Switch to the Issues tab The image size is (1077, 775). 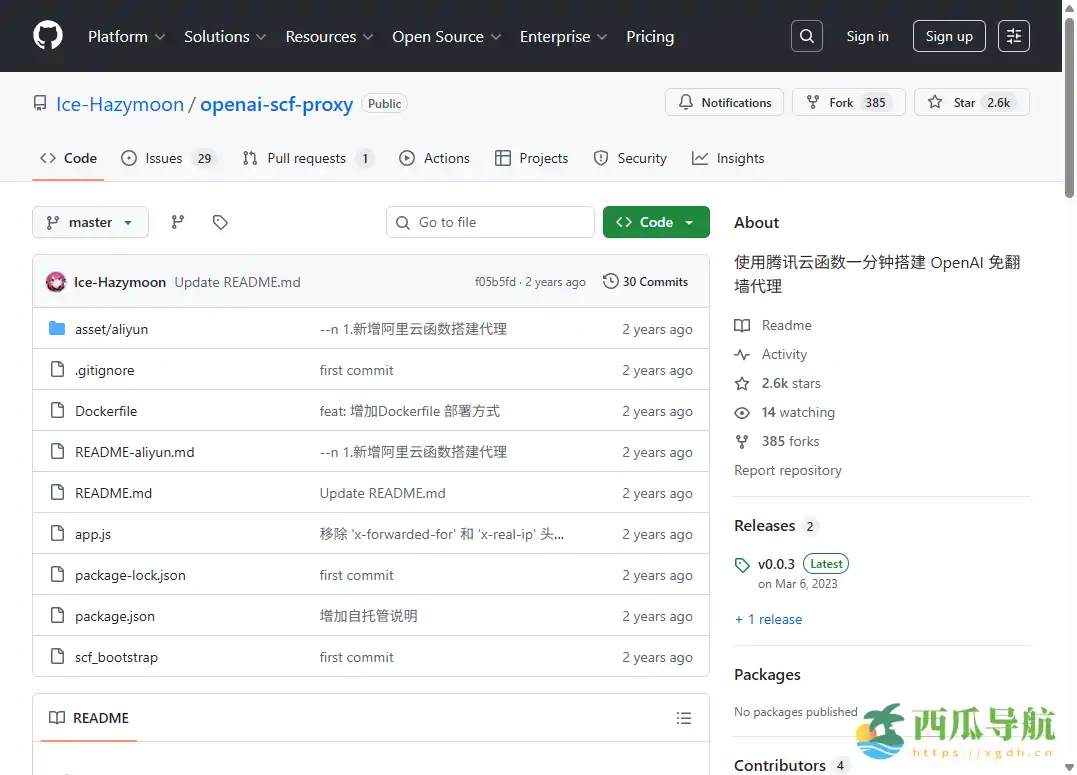pyautogui.click(x=161, y=157)
